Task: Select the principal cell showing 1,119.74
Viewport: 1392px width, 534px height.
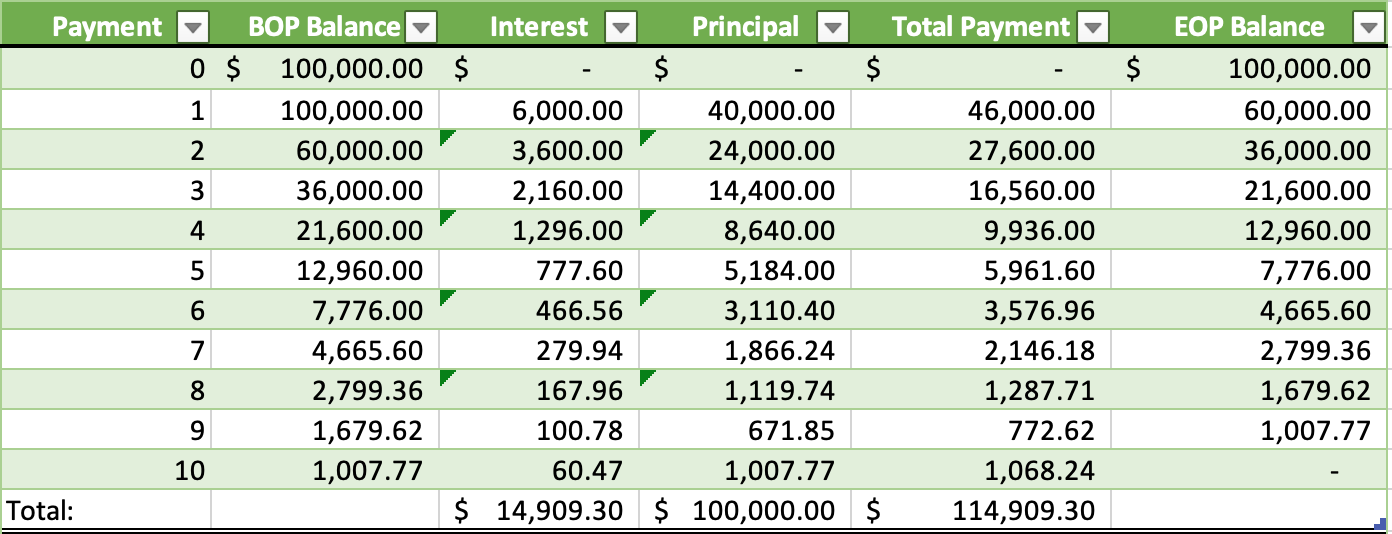Action: click(x=745, y=390)
